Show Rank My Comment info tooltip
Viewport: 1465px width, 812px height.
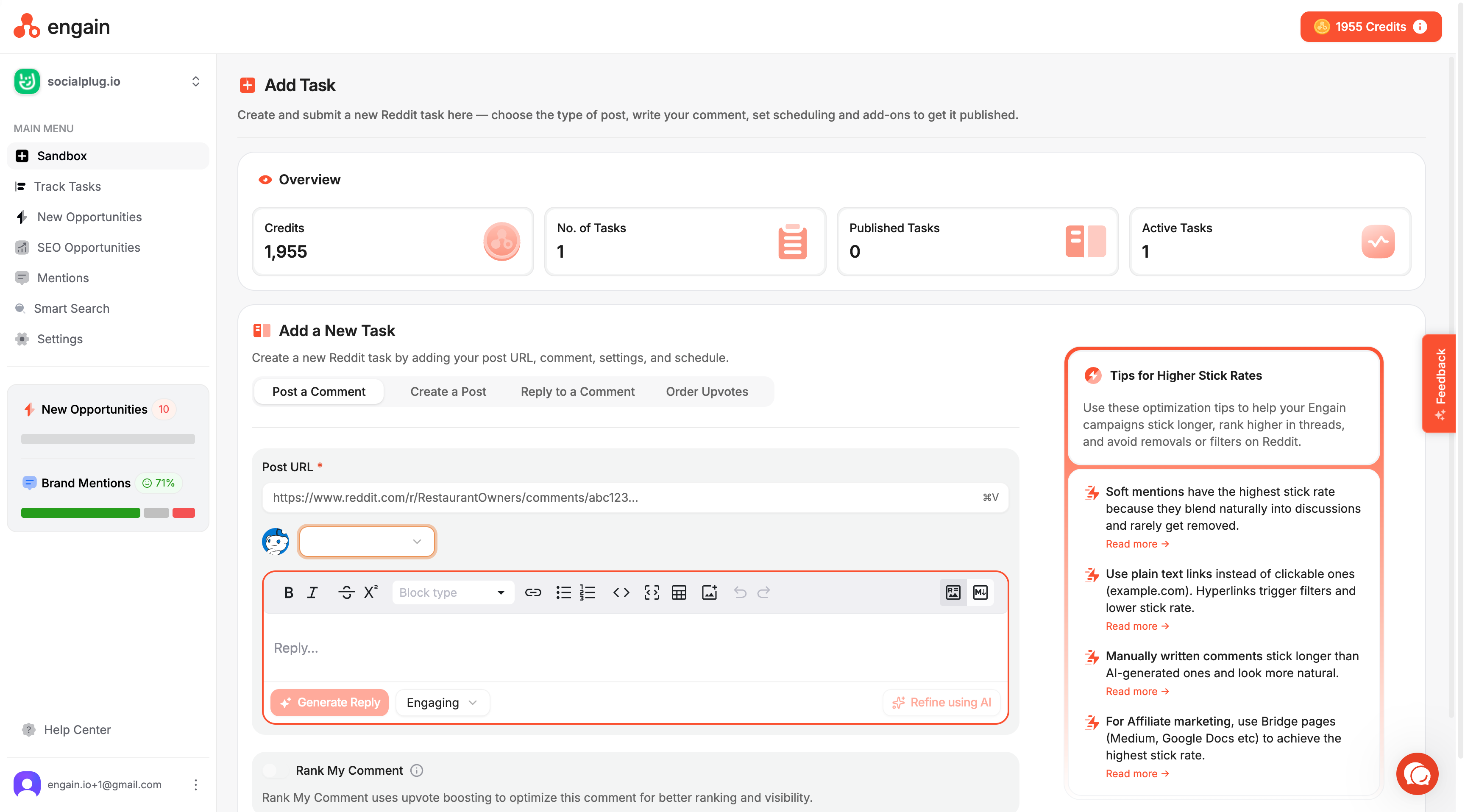point(417,770)
